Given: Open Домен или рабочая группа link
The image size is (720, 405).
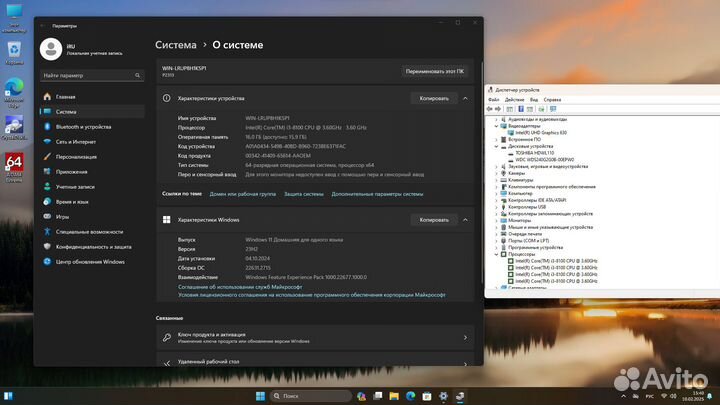Looking at the screenshot, I should [242, 194].
